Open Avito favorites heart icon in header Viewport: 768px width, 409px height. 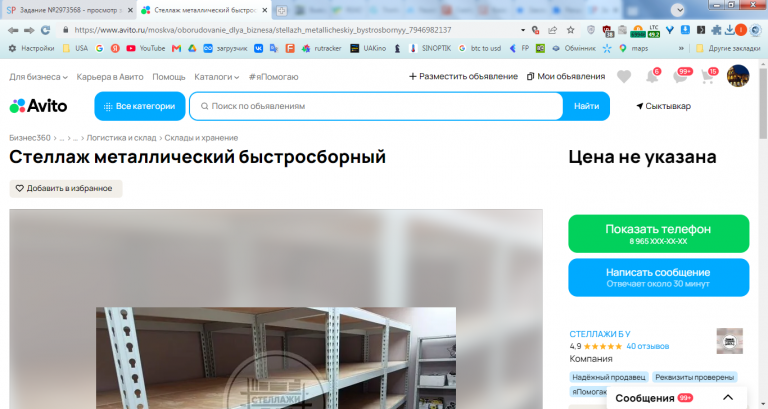tap(624, 76)
